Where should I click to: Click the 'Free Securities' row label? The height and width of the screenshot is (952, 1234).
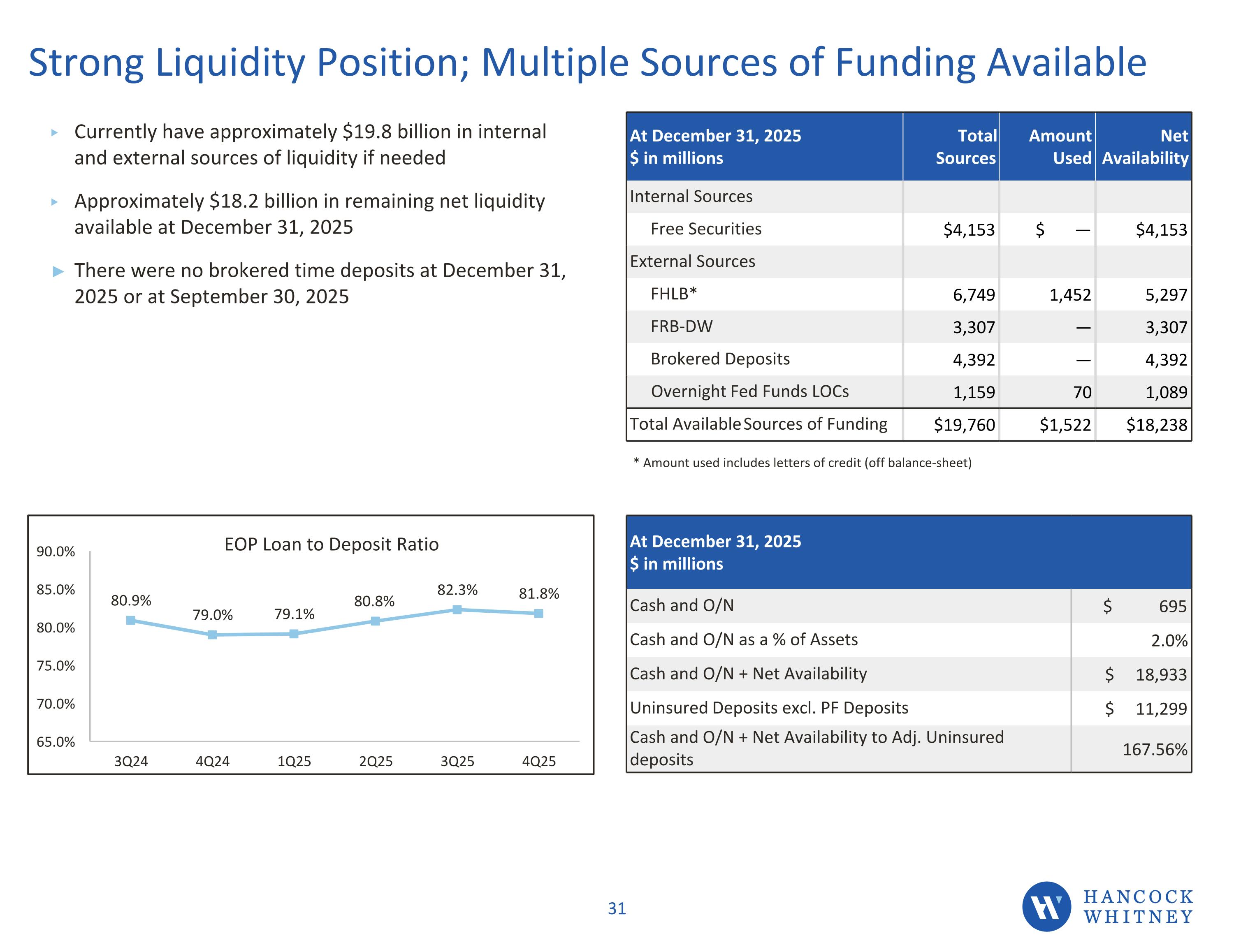(706, 229)
